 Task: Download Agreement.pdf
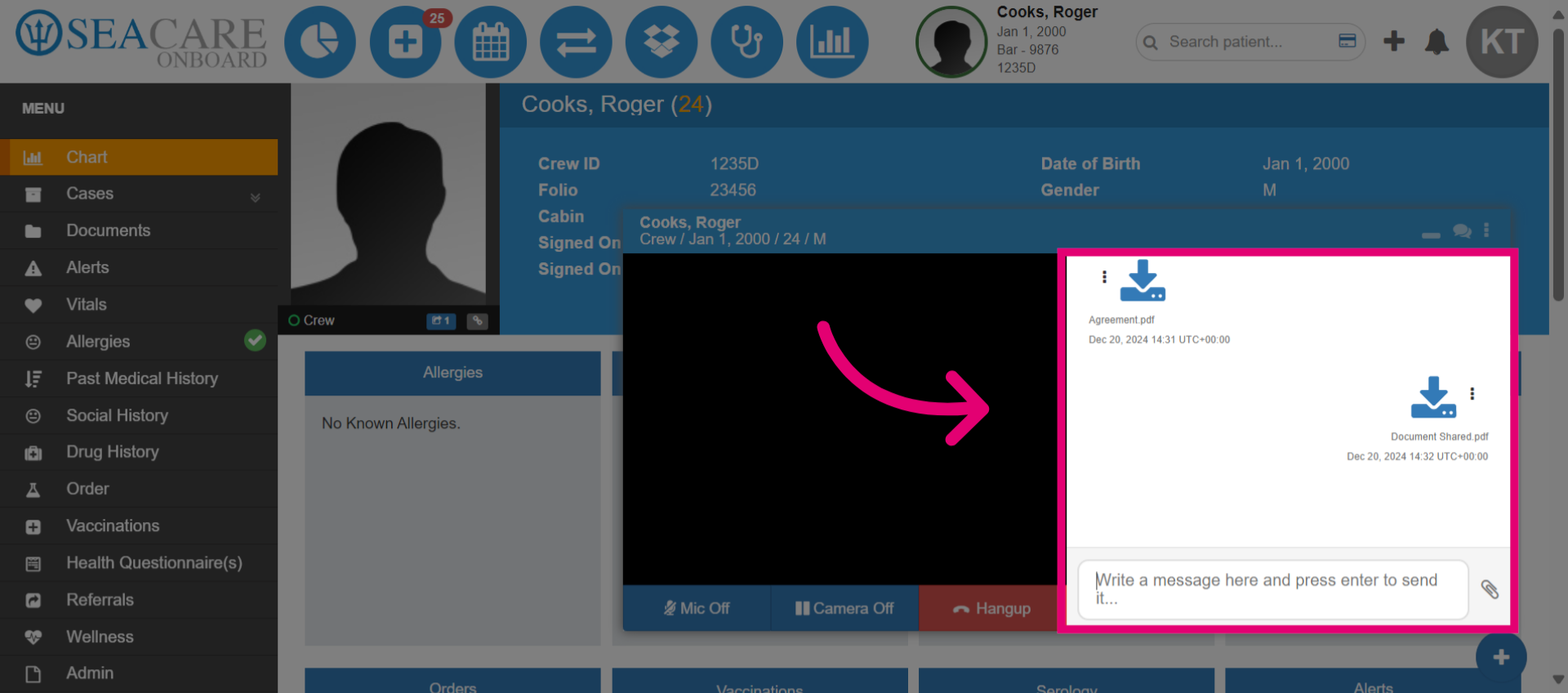tap(1143, 280)
